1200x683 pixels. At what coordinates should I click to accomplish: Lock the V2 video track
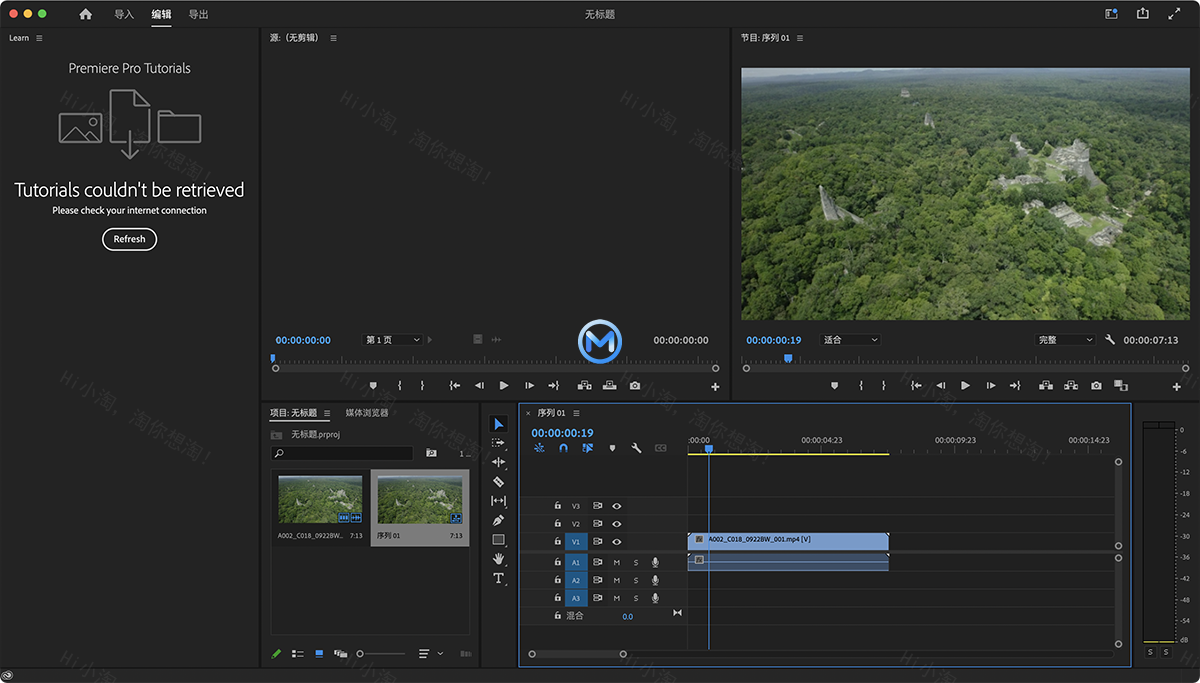click(557, 523)
